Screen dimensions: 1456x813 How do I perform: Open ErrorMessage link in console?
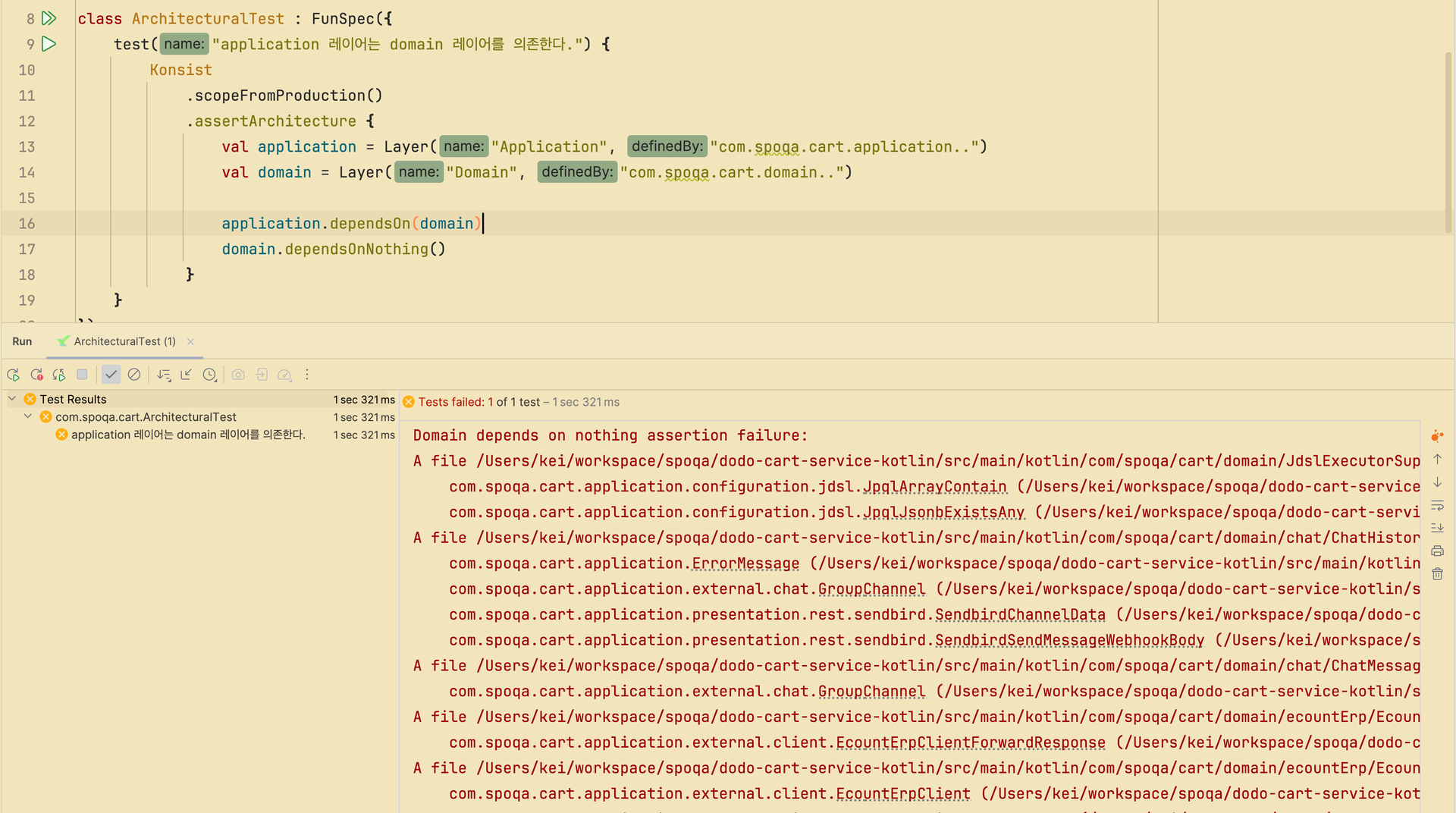click(745, 563)
